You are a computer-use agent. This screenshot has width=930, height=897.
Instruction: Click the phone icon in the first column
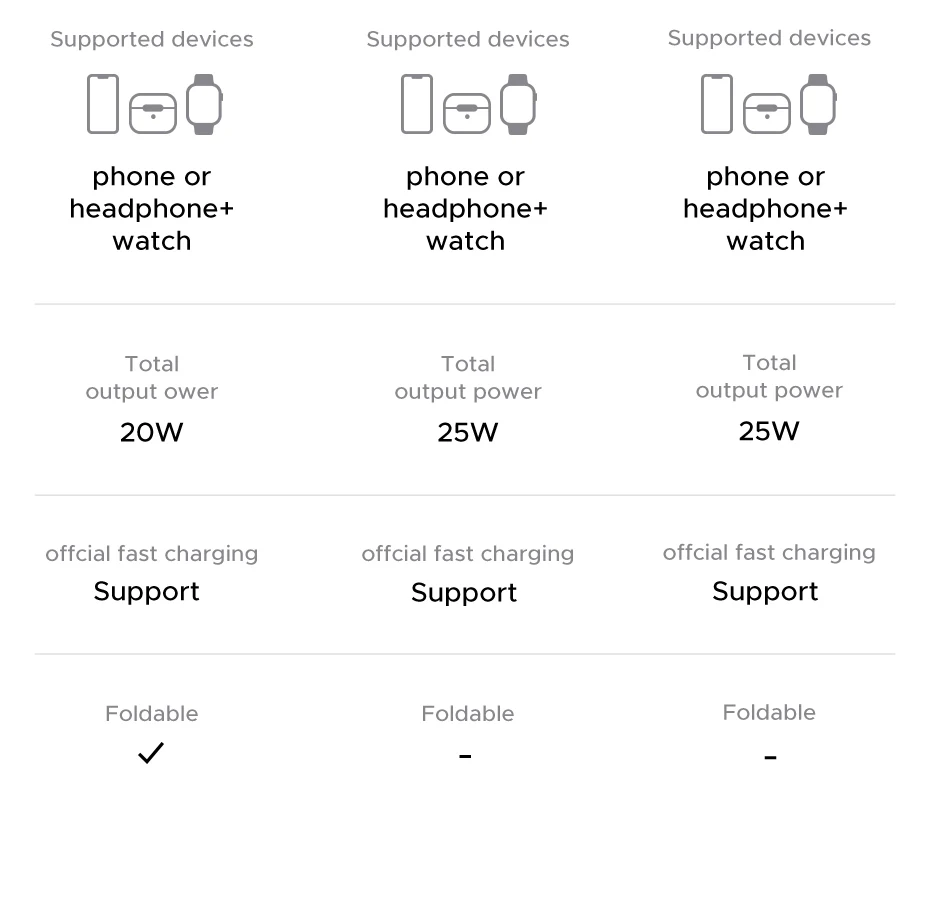[x=103, y=104]
